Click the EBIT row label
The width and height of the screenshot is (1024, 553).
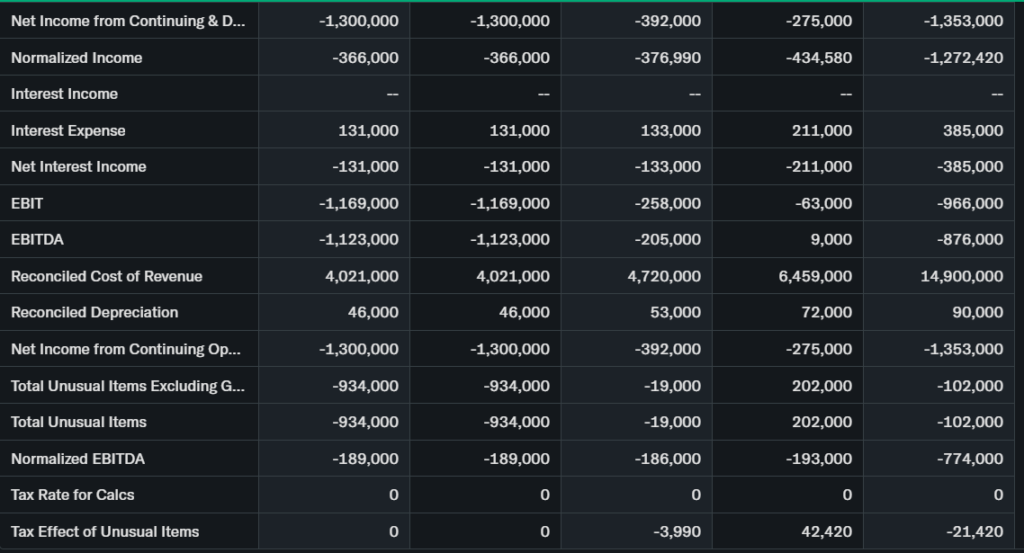pos(27,203)
